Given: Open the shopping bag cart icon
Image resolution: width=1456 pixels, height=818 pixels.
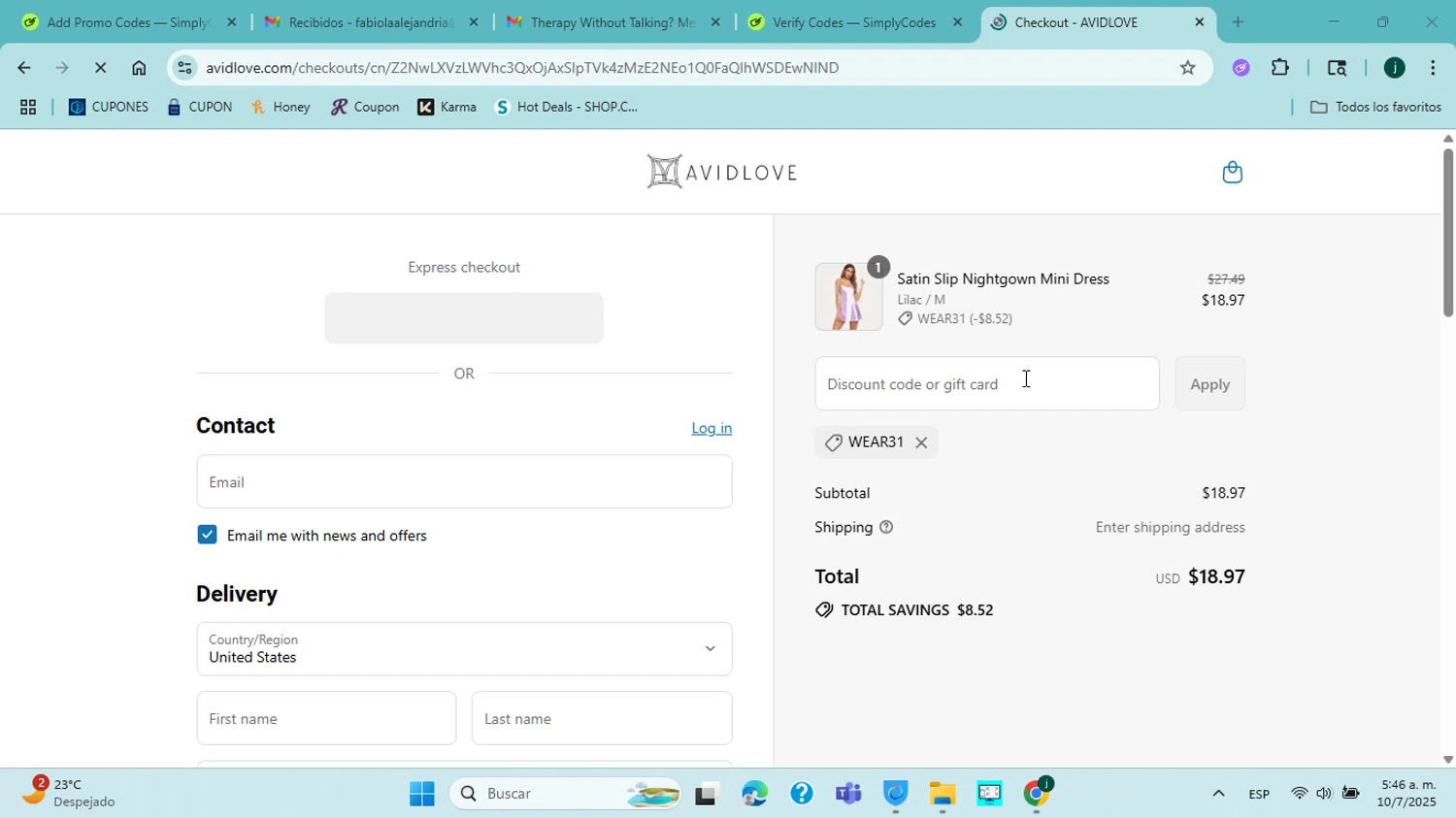Looking at the screenshot, I should click(1232, 172).
